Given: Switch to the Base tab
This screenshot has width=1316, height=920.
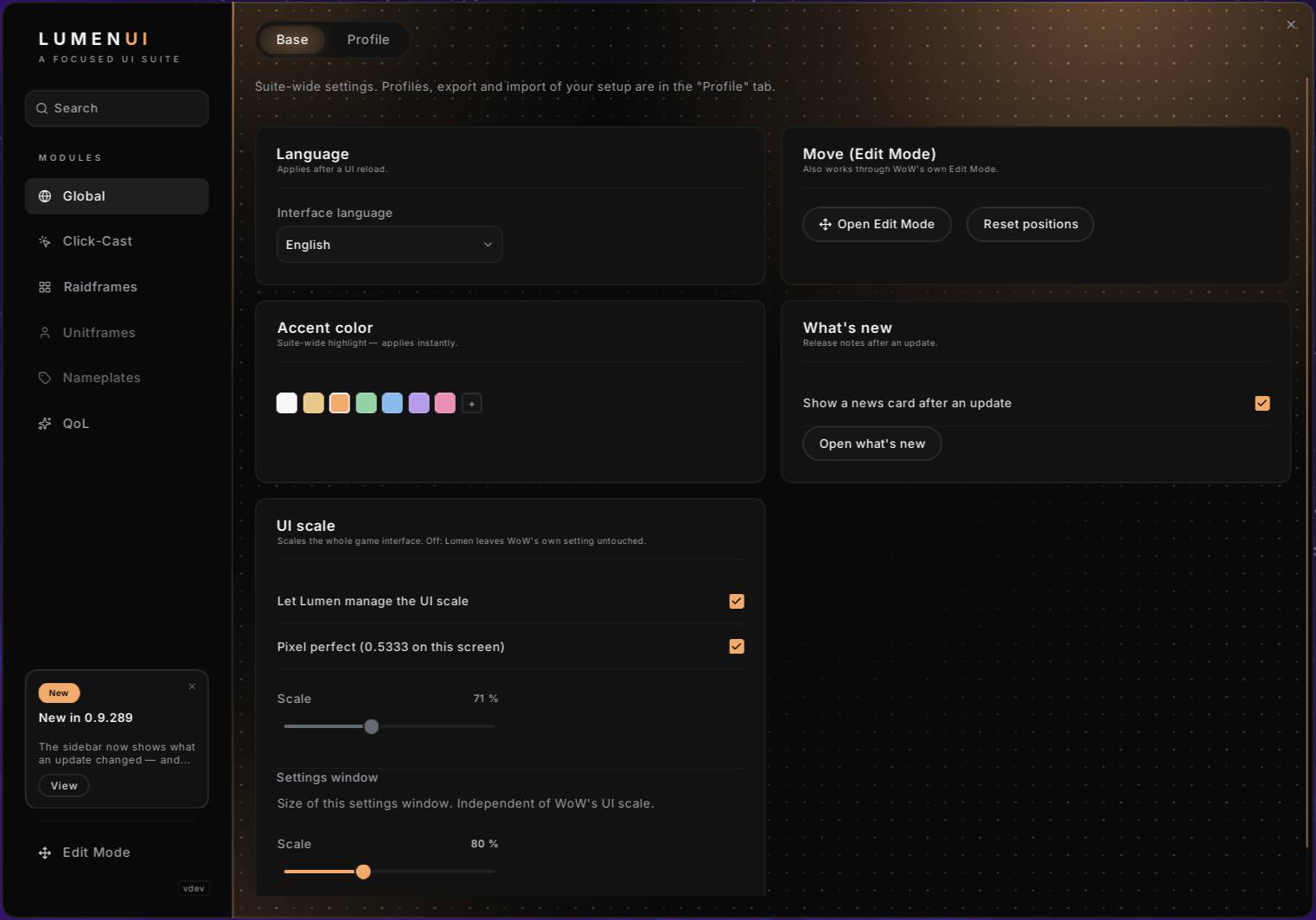Looking at the screenshot, I should [x=292, y=40].
